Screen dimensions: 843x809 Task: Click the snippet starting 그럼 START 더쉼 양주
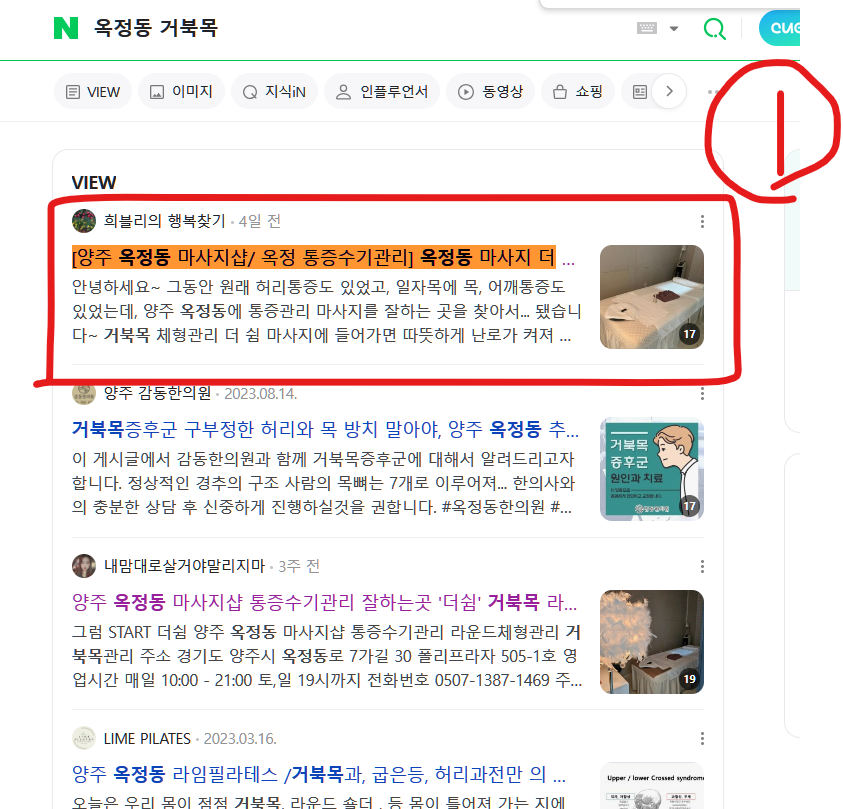click(327, 656)
